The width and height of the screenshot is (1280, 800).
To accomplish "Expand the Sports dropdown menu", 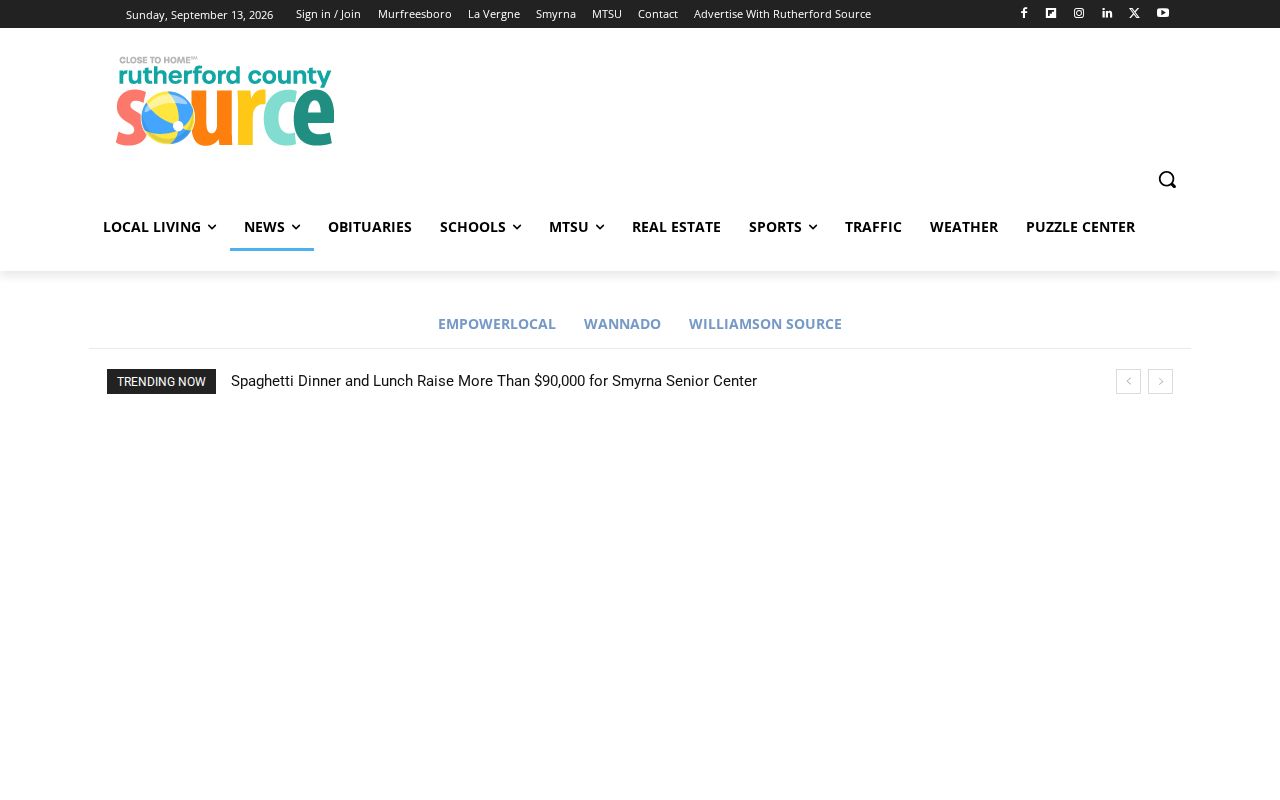I will (x=783, y=227).
